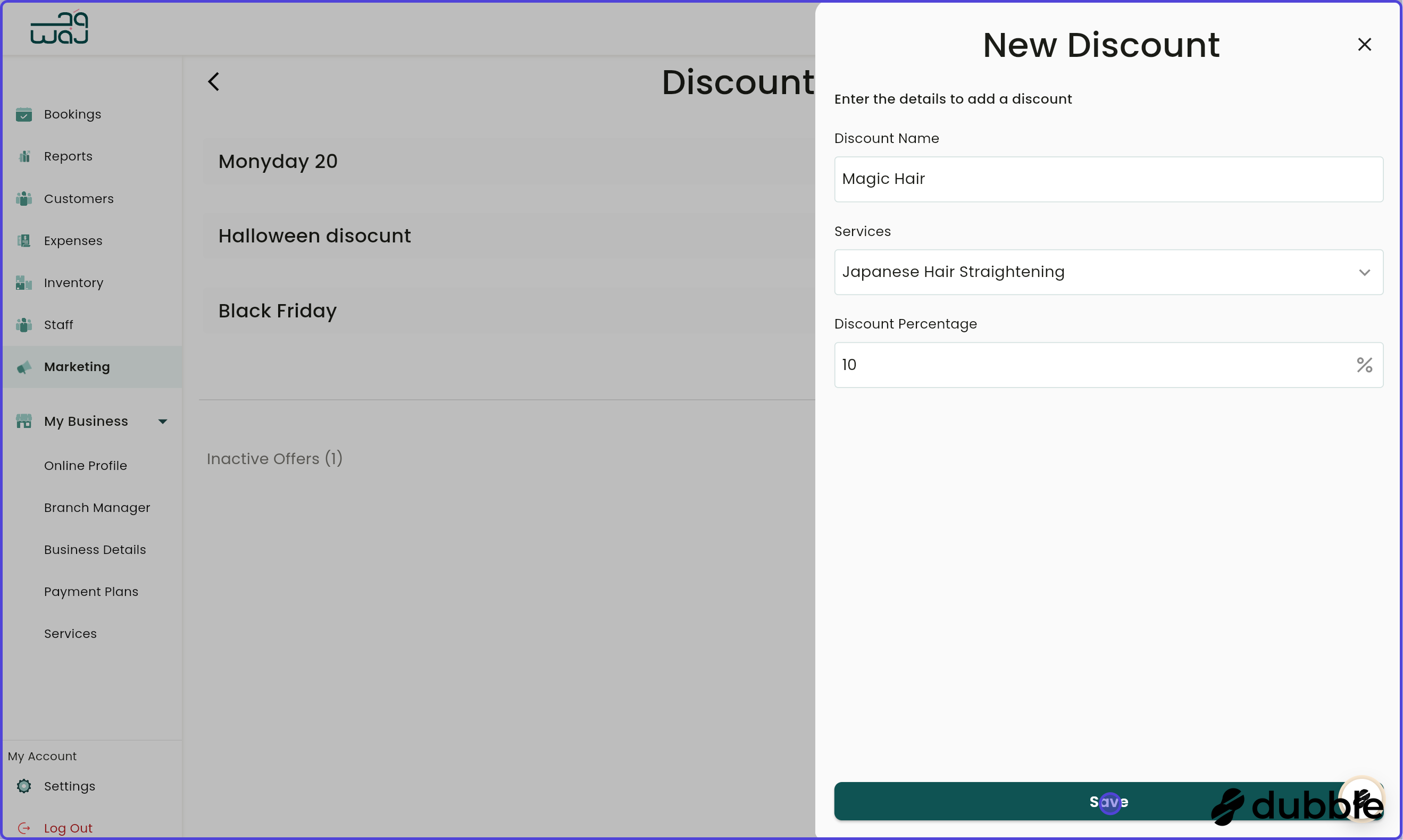This screenshot has height=840, width=1403.
Task: Click the Marketing megaphone icon
Action: tap(24, 367)
